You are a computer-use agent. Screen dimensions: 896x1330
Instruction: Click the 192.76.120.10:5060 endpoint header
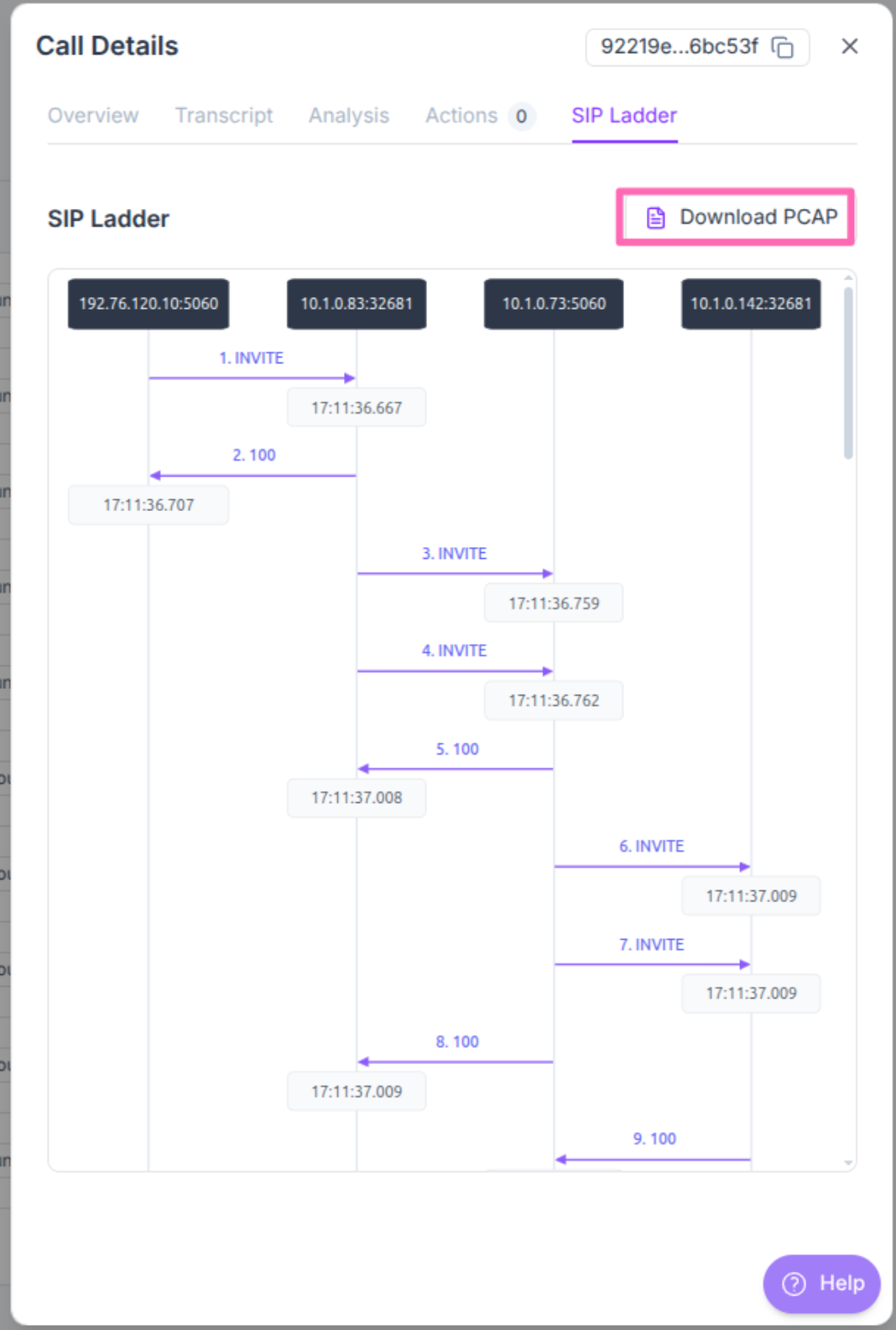point(148,304)
